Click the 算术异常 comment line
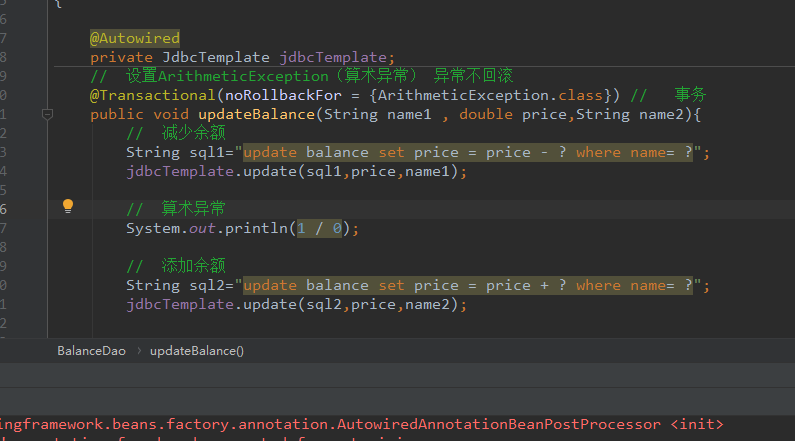This screenshot has width=795, height=441. pyautogui.click(x=175, y=209)
